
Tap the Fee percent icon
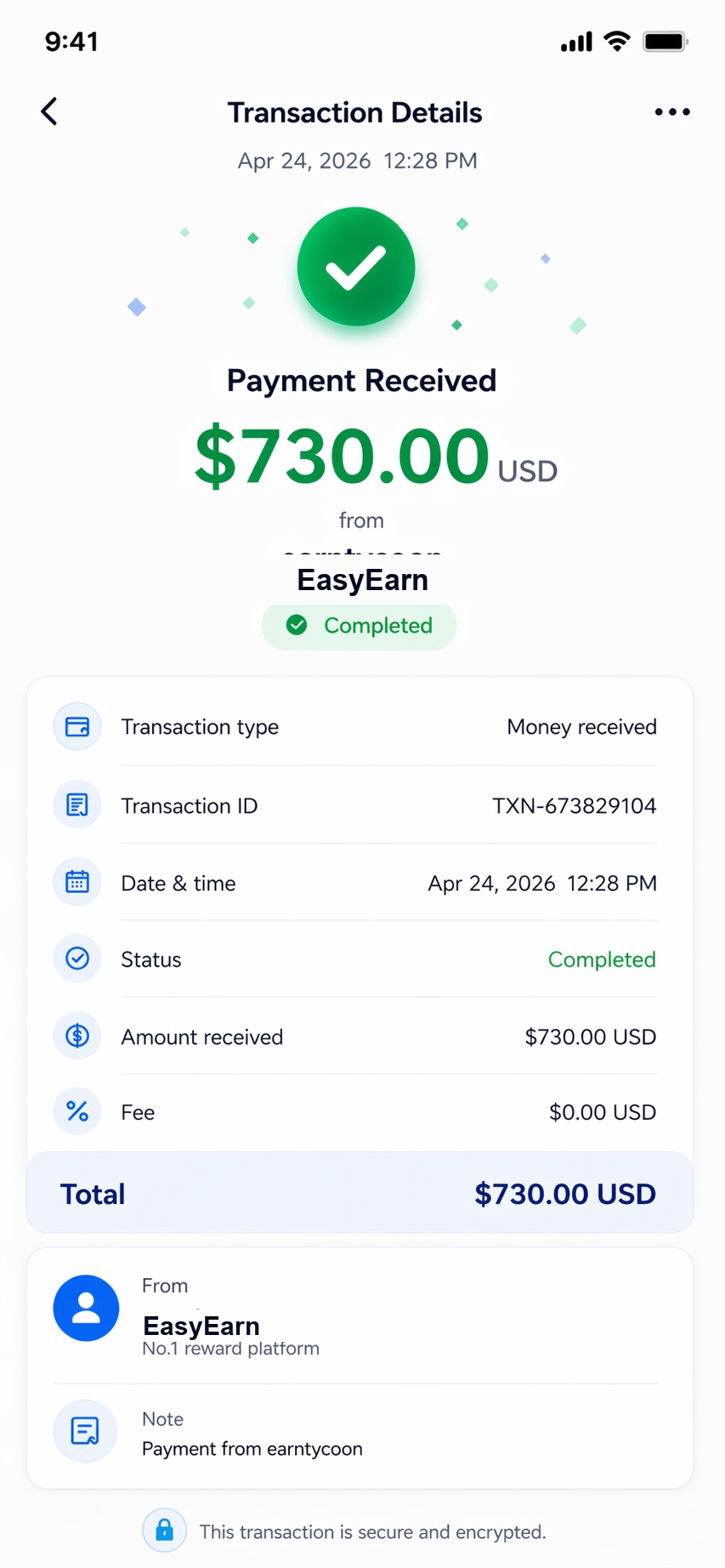[77, 1111]
